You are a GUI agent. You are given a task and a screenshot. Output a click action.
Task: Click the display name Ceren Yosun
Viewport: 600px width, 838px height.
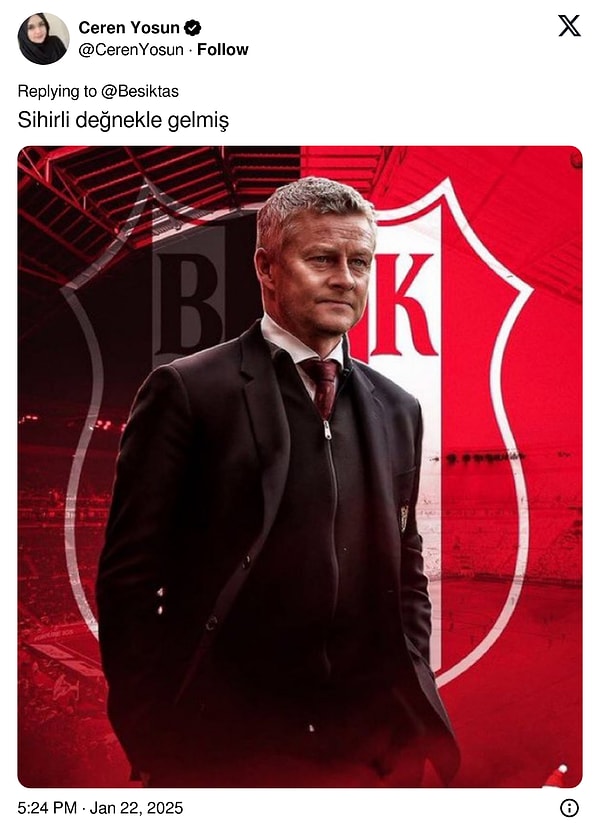pyautogui.click(x=128, y=27)
